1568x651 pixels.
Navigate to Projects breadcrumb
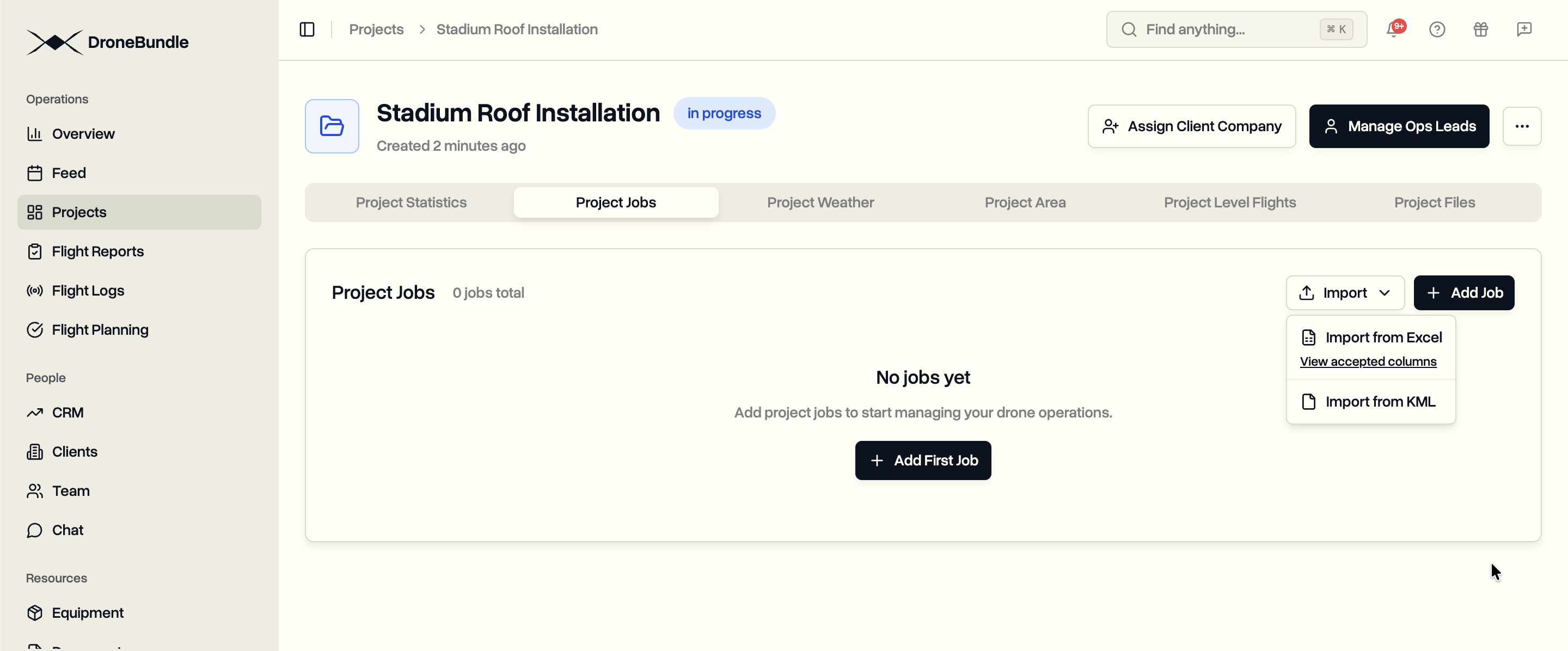pos(376,29)
